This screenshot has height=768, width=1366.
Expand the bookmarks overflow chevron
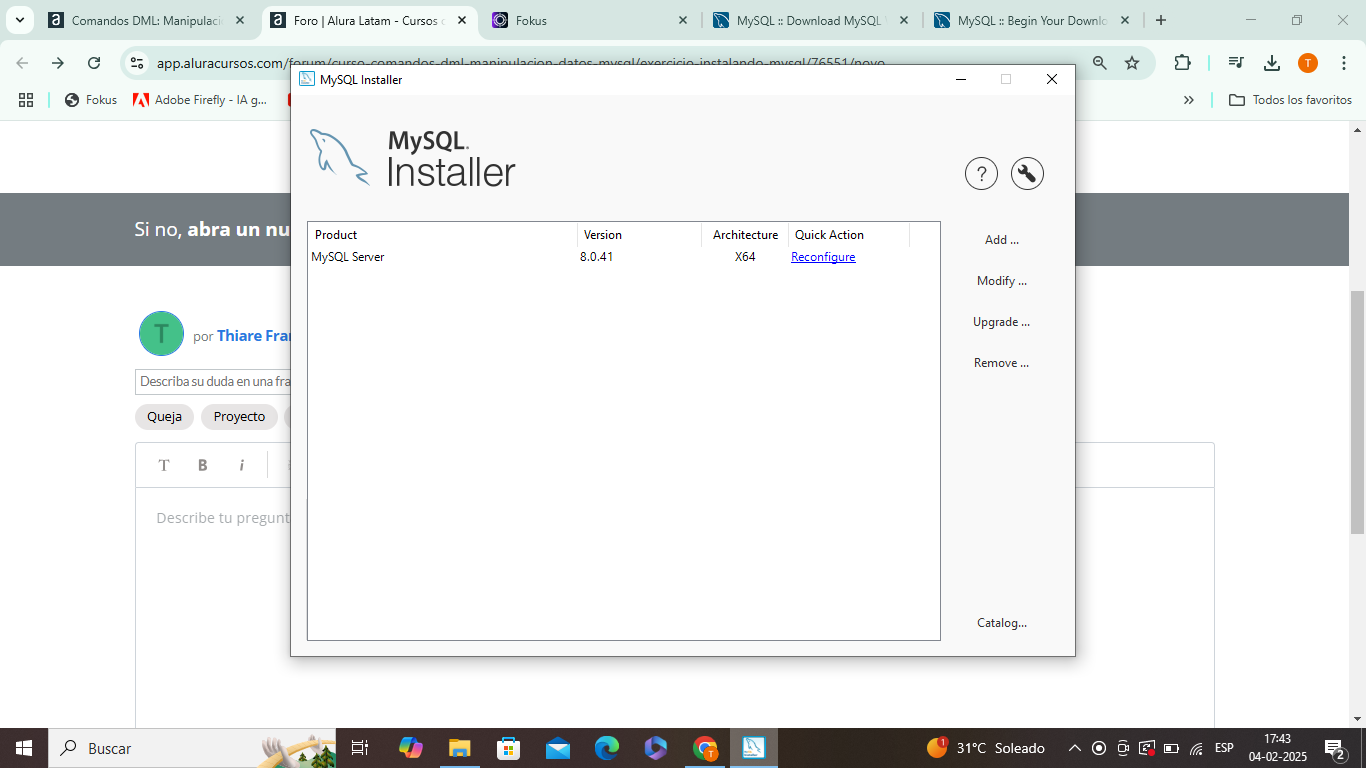coord(1189,100)
